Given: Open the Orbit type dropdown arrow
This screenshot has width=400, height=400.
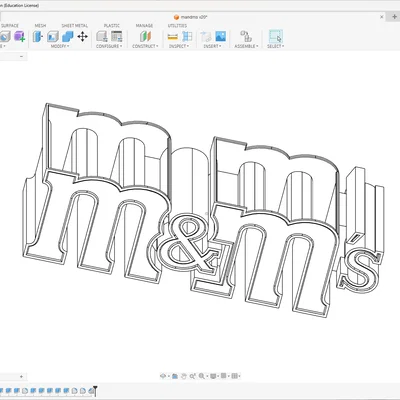Looking at the screenshot, I should click(168, 376).
